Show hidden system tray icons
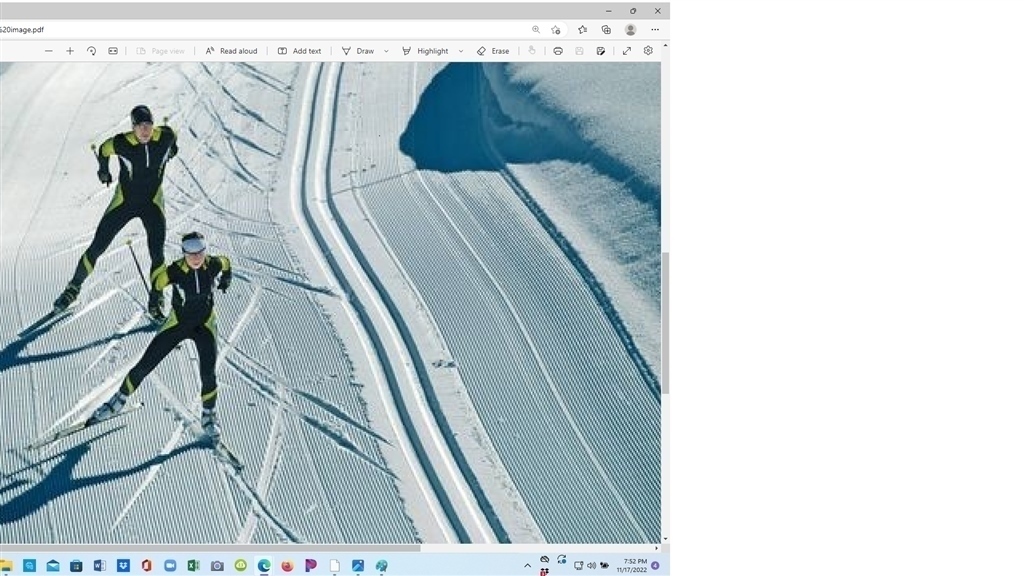The image size is (1024, 576). (527, 565)
